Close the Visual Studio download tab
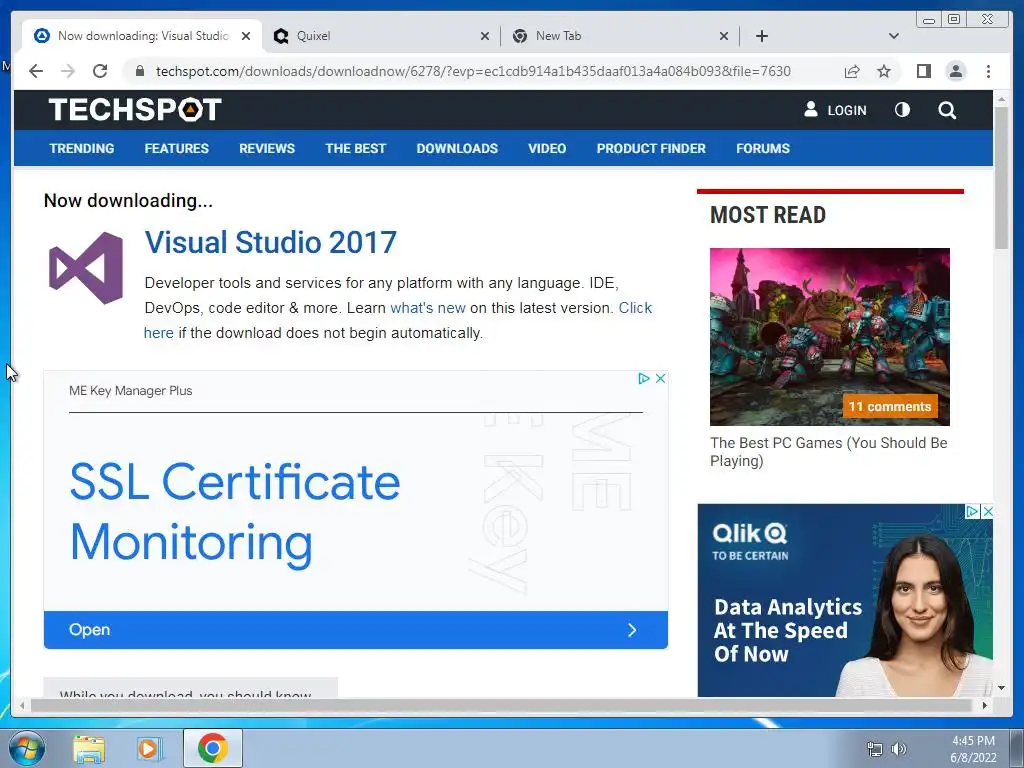The image size is (1024, 768). [x=246, y=36]
